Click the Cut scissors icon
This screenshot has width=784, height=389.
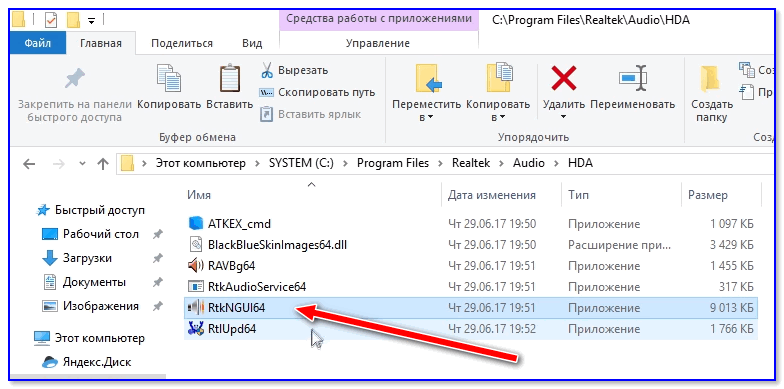point(267,70)
